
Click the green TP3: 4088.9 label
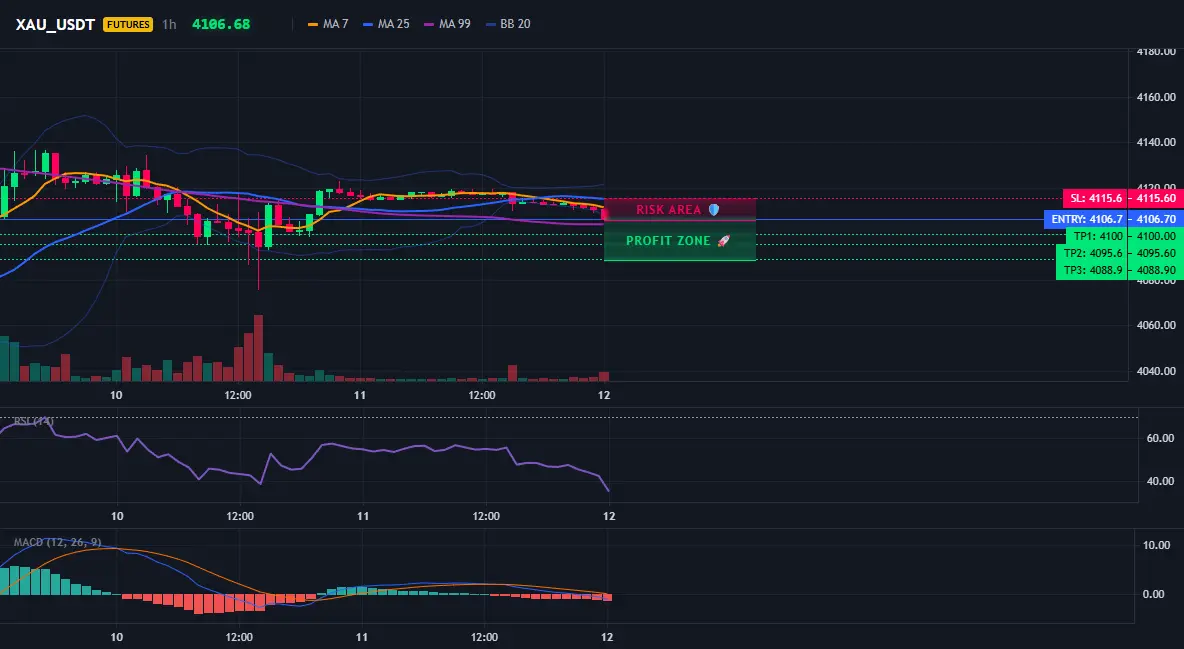point(1092,270)
